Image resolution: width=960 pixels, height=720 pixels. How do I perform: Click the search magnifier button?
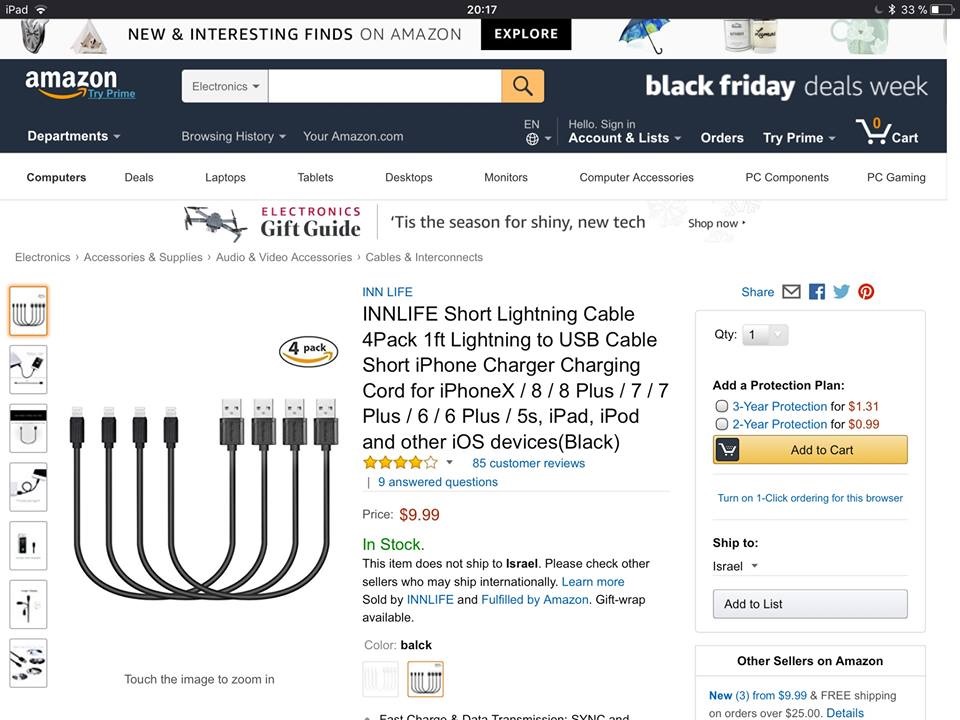[522, 86]
